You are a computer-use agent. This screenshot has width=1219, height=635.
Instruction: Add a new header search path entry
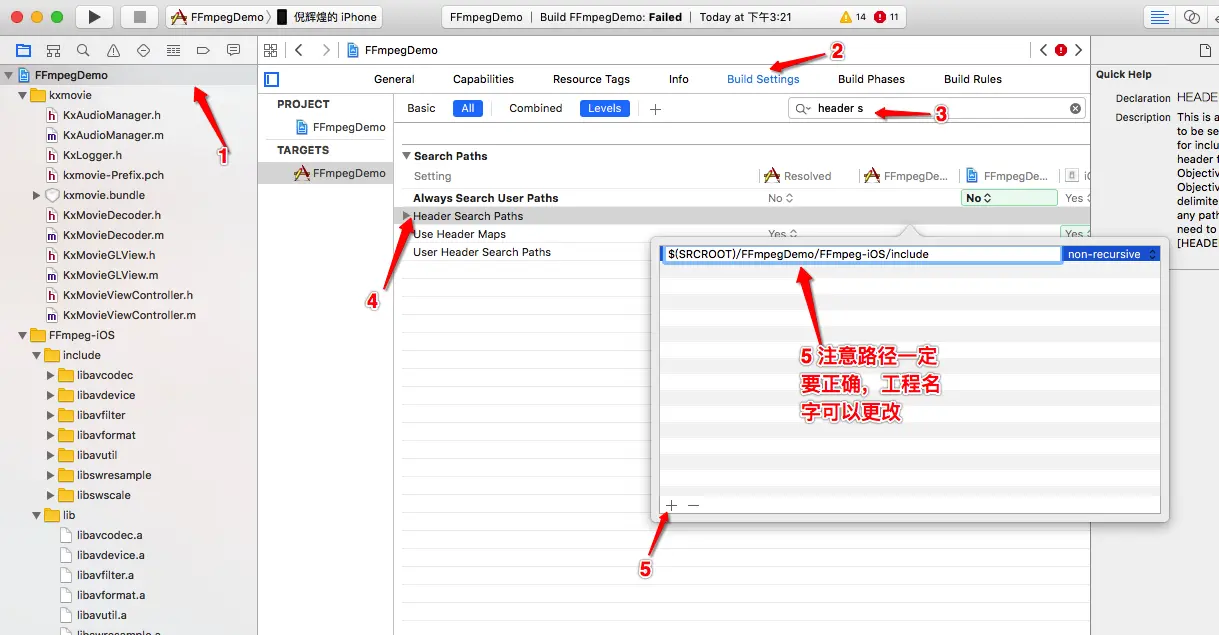(x=672, y=505)
